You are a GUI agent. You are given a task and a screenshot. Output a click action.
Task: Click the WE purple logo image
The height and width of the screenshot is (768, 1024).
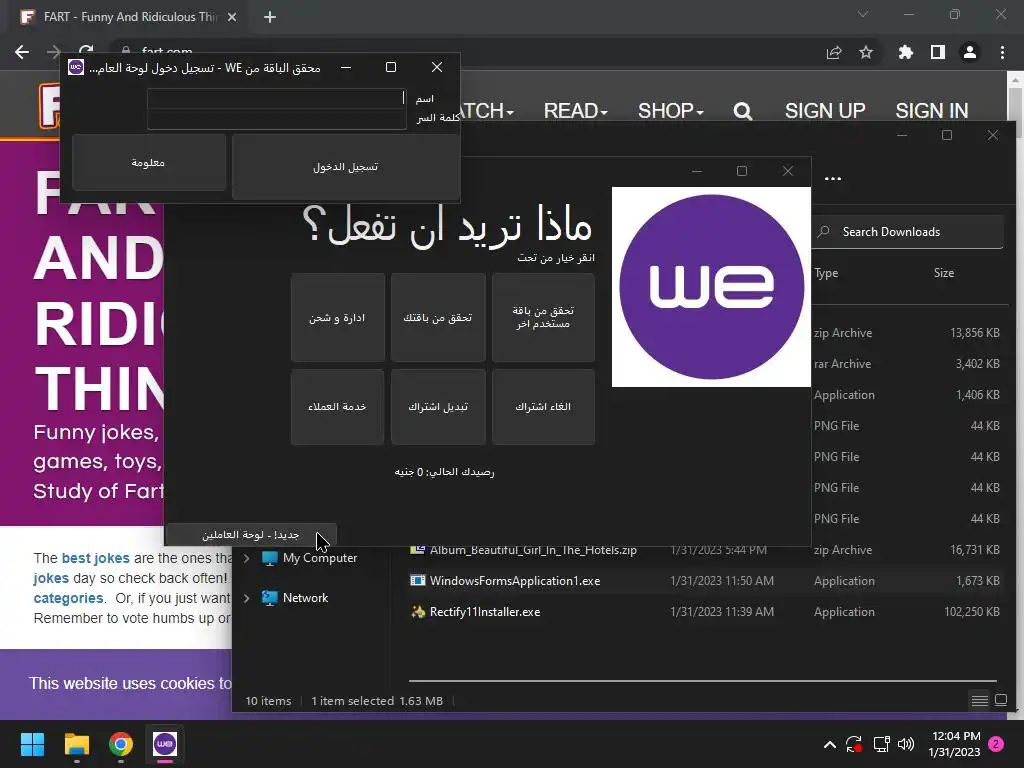[711, 287]
